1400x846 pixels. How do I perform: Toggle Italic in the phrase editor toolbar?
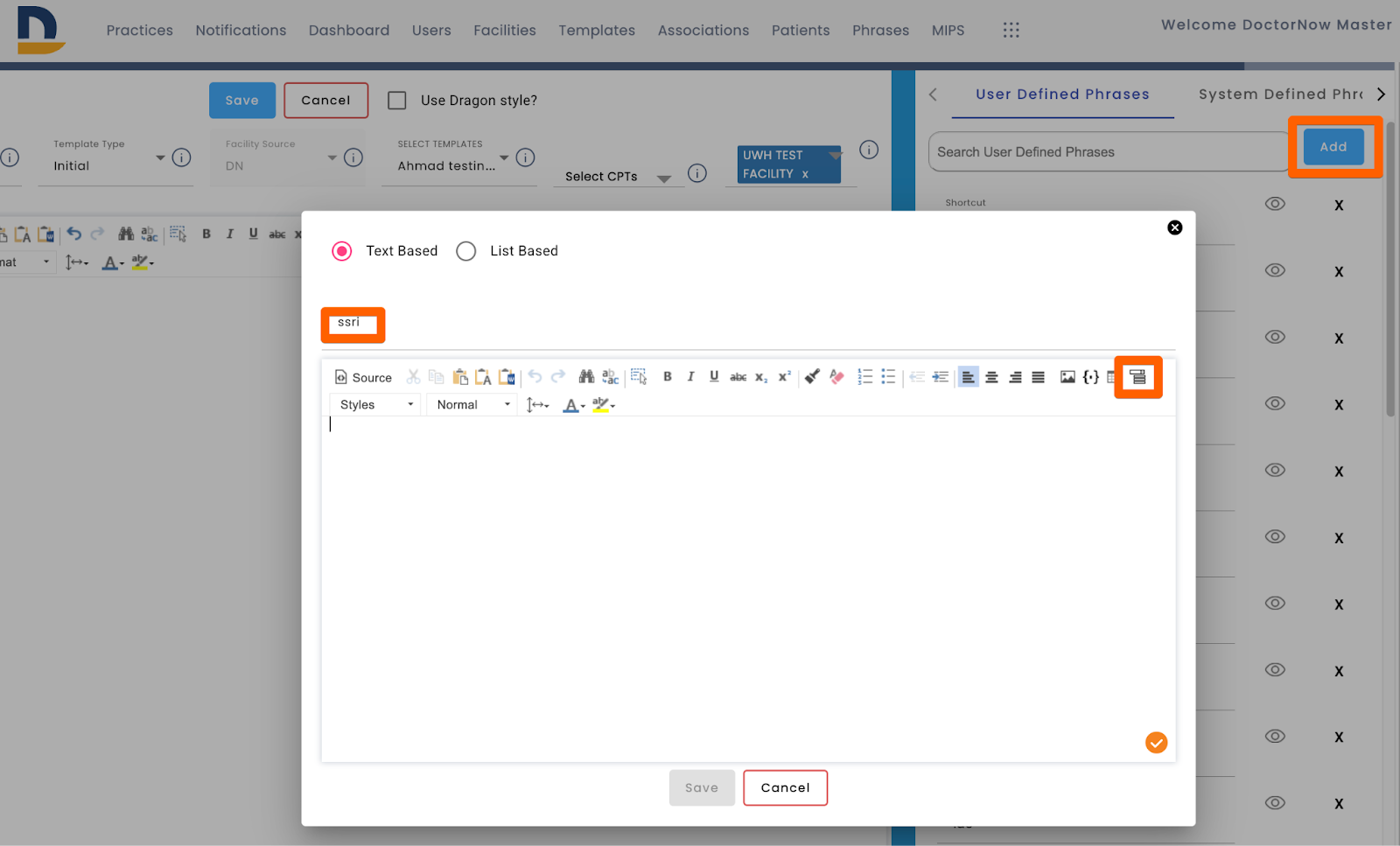(690, 377)
